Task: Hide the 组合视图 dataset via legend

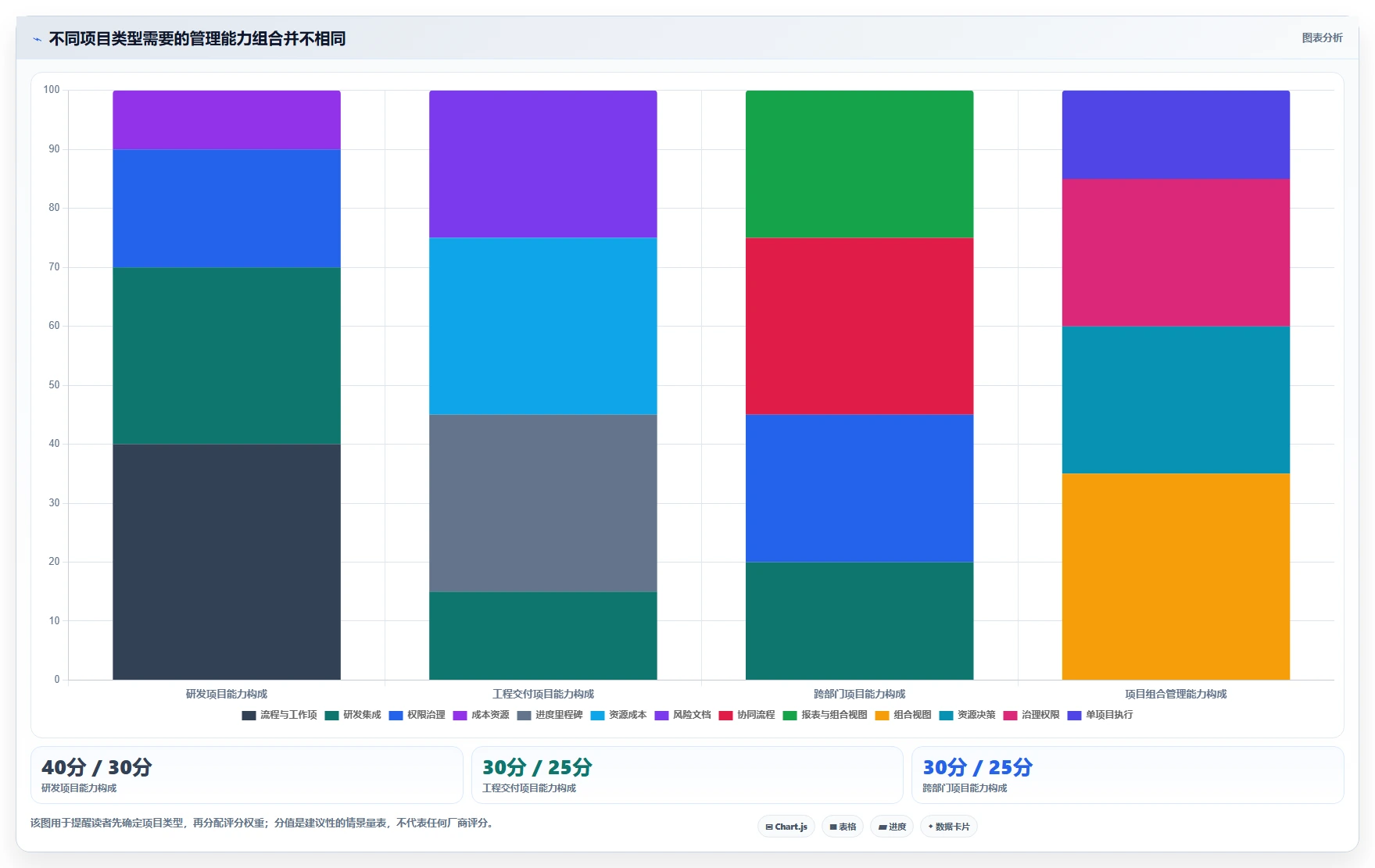Action: point(904,715)
